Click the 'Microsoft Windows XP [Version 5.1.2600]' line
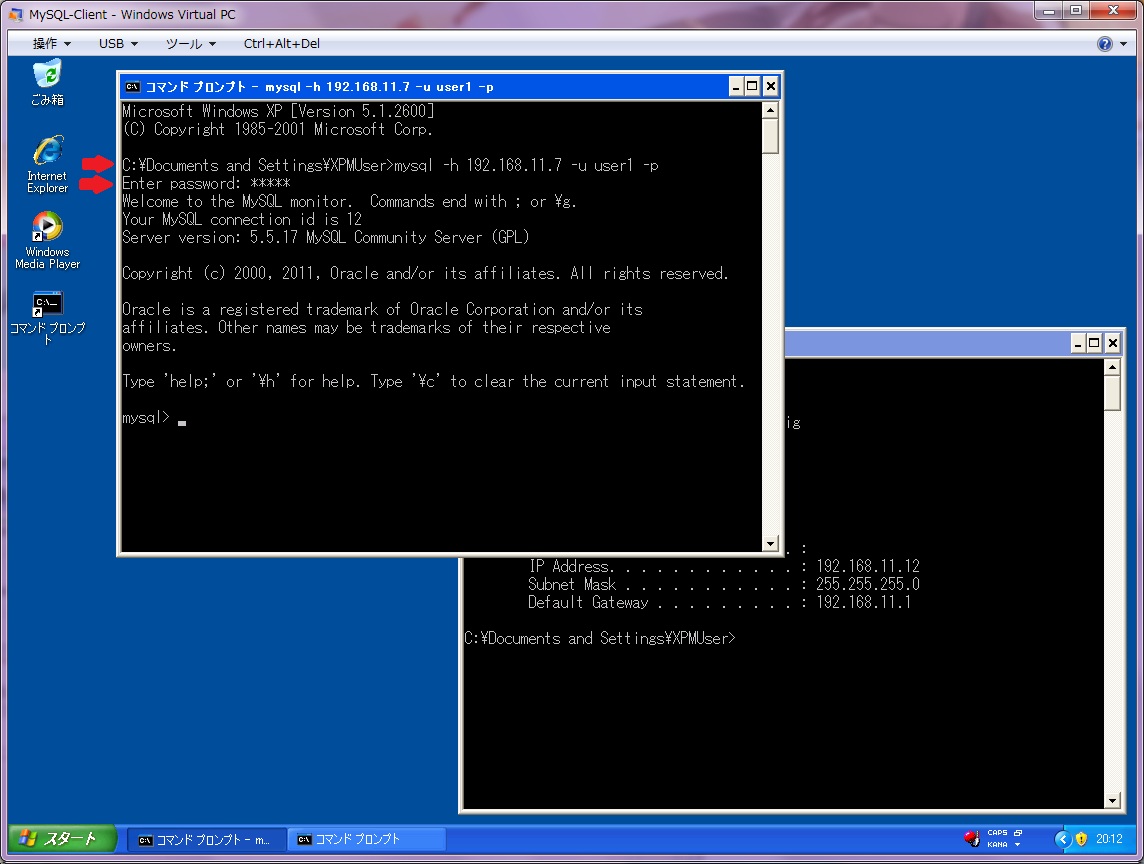 (x=278, y=111)
